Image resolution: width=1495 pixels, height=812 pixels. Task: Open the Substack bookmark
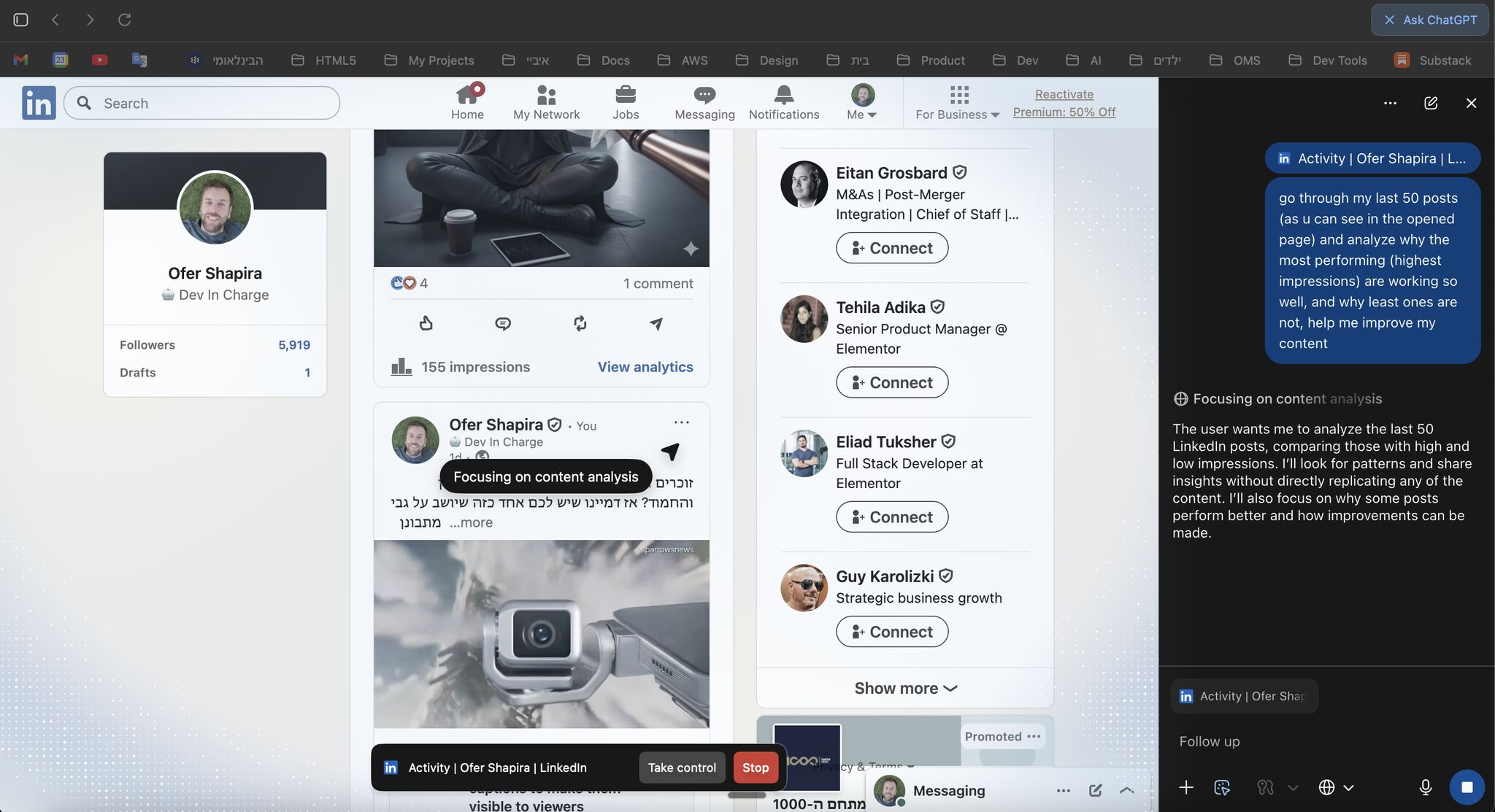click(x=1432, y=60)
